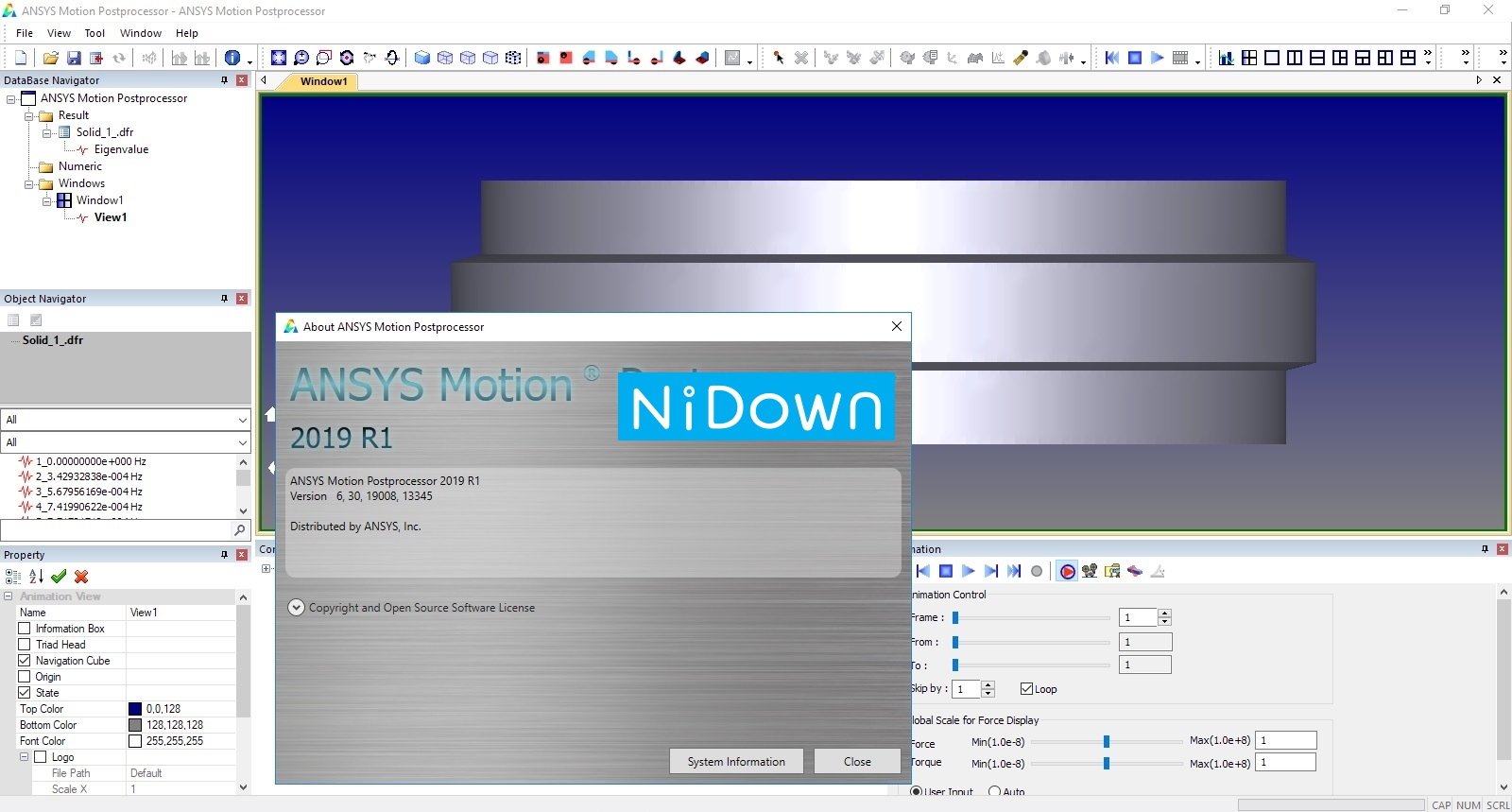
Task: Click the Object Navigator search magnifier icon
Action: click(240, 530)
